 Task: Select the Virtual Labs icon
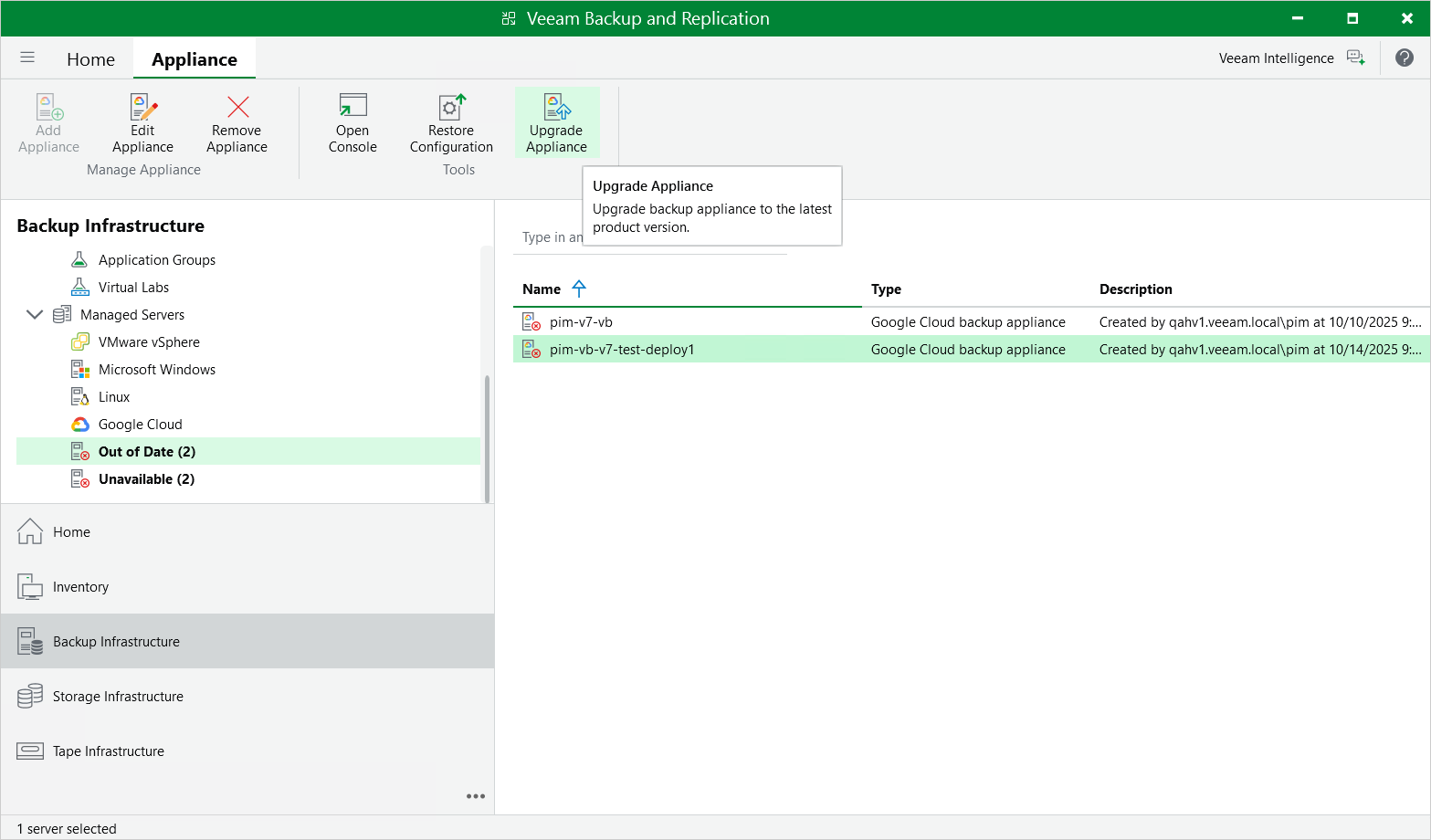point(80,287)
